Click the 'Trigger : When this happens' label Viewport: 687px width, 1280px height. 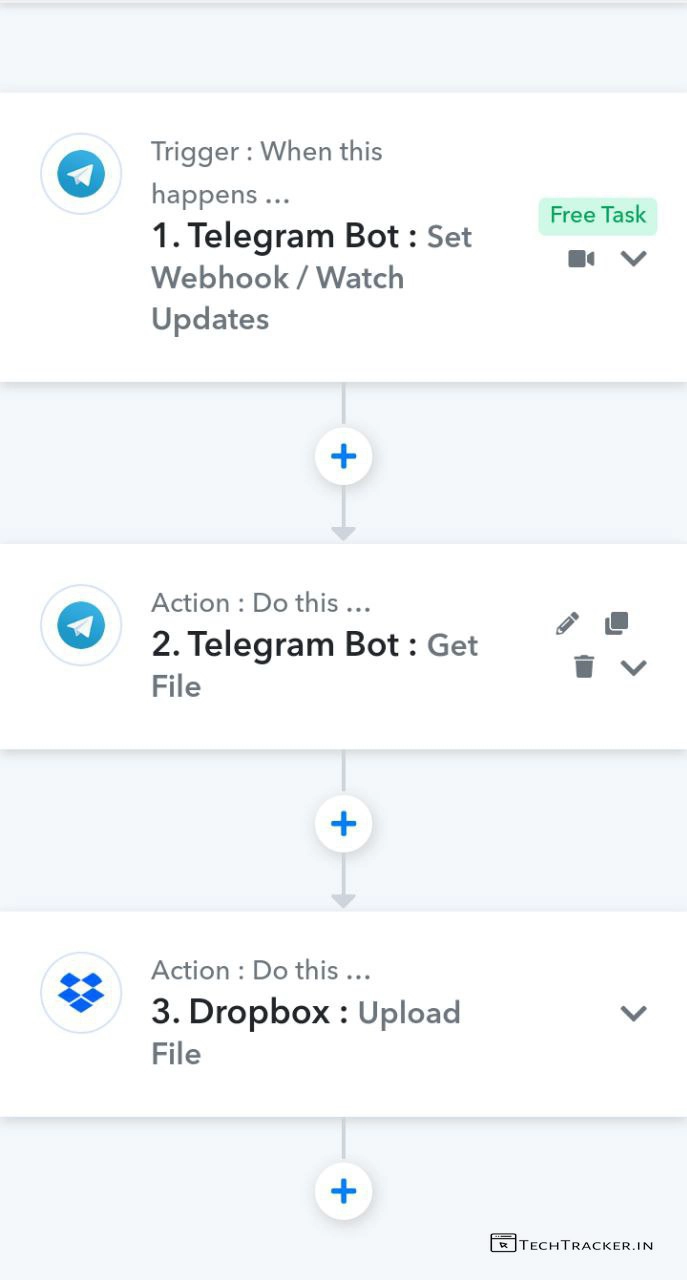(266, 172)
